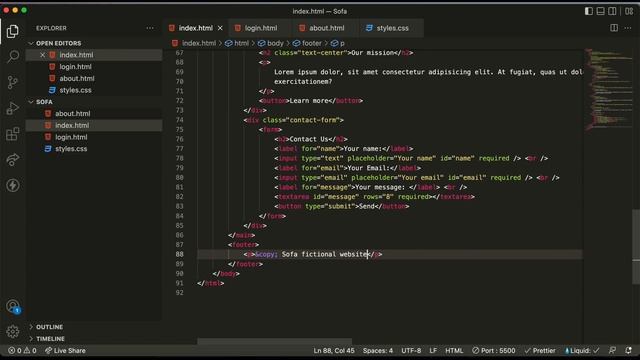Open Run and Debug view
This screenshot has width=640, height=360.
coord(13,108)
